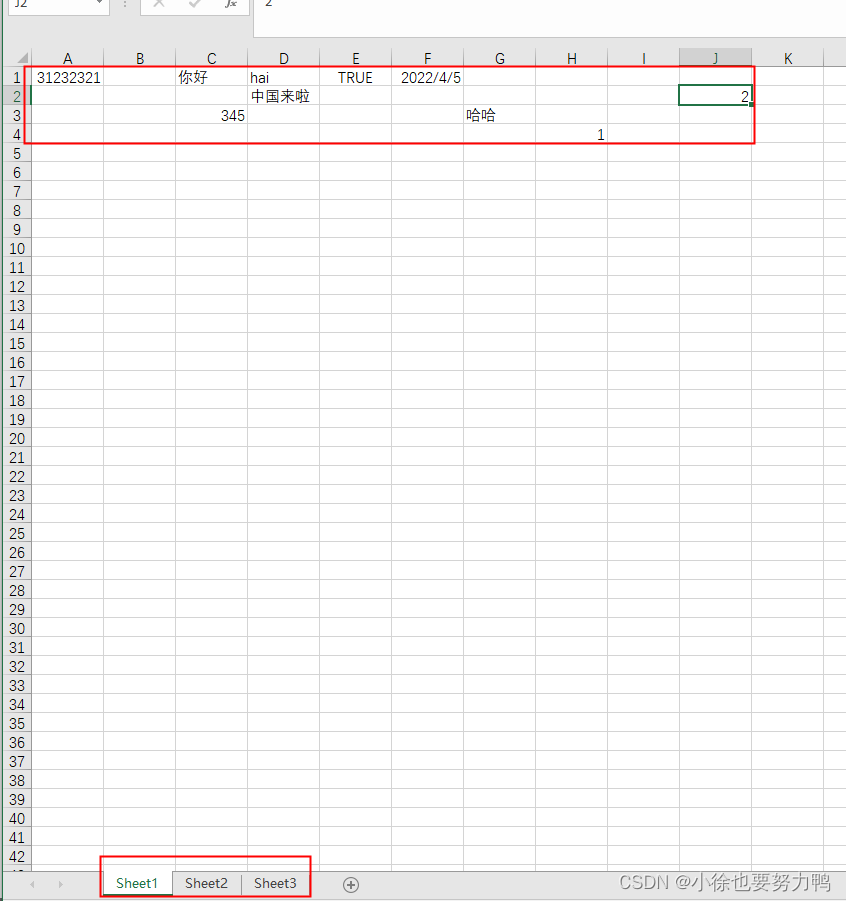Click cell containing TRUE
This screenshot has width=846, height=901.
tap(356, 78)
